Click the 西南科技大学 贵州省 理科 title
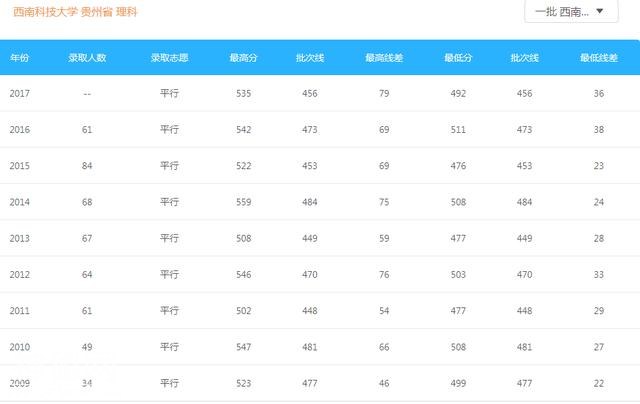 (75, 12)
